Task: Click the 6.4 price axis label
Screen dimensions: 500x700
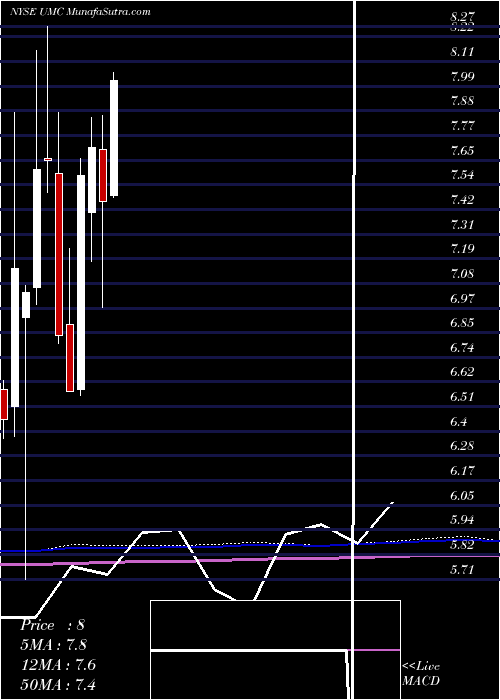Action: pyautogui.click(x=459, y=421)
